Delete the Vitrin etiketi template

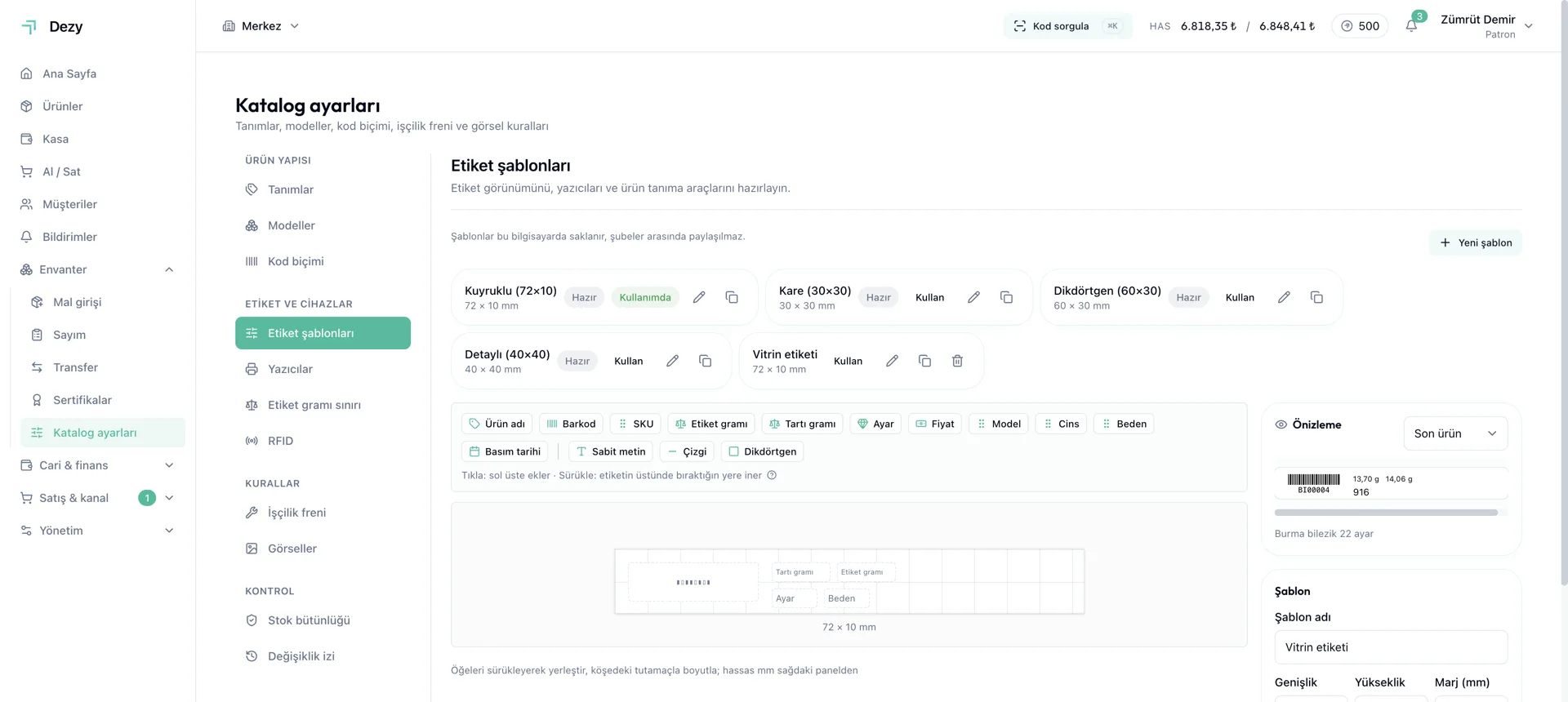point(957,361)
